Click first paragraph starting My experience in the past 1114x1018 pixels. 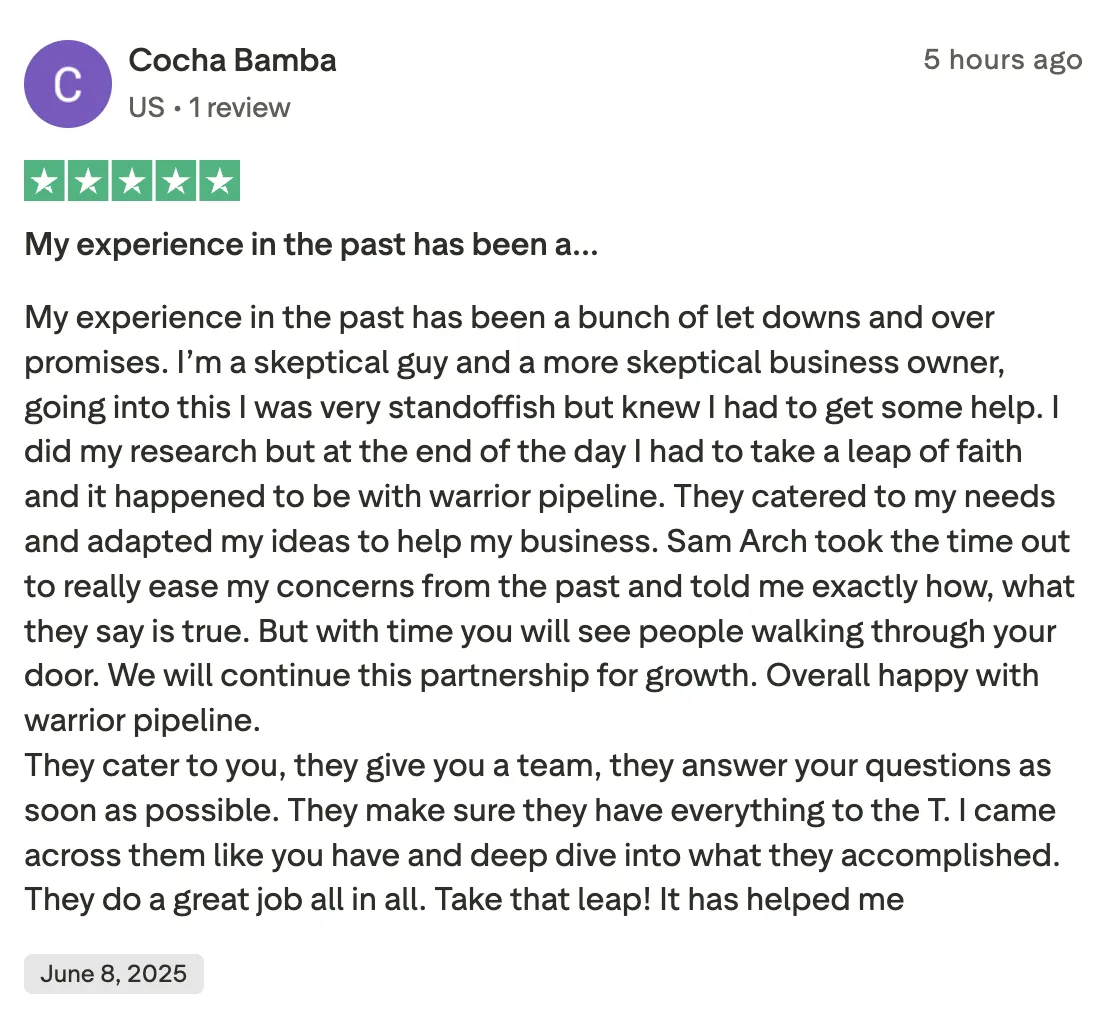[549, 519]
